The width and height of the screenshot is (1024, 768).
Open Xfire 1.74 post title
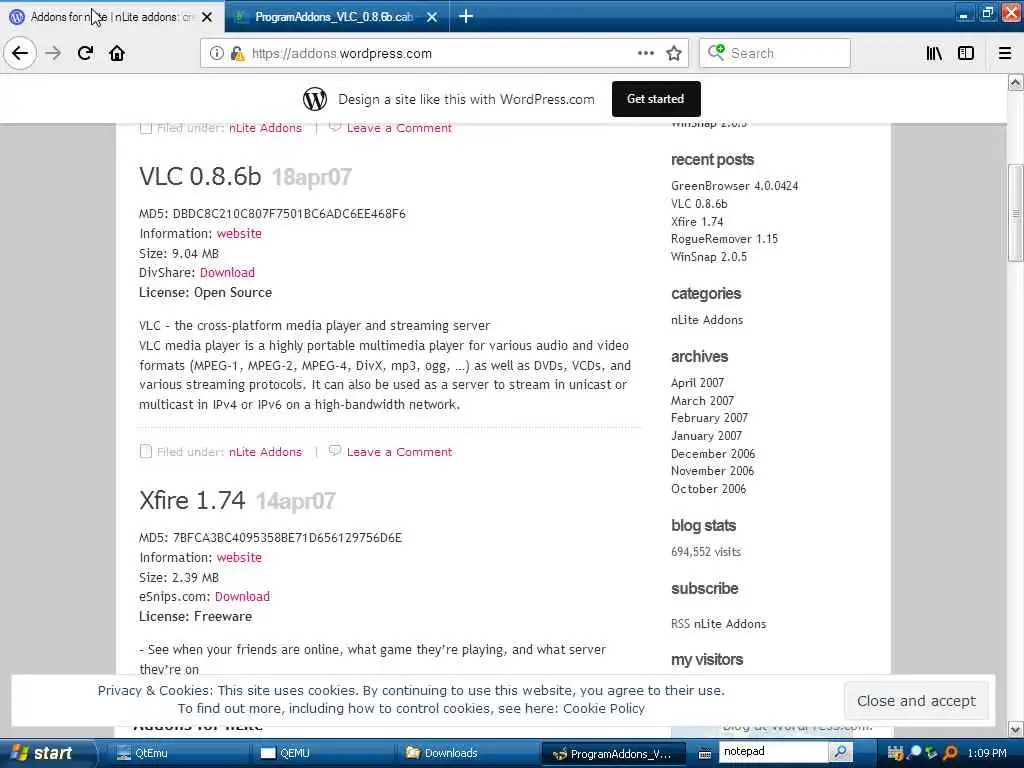[192, 500]
